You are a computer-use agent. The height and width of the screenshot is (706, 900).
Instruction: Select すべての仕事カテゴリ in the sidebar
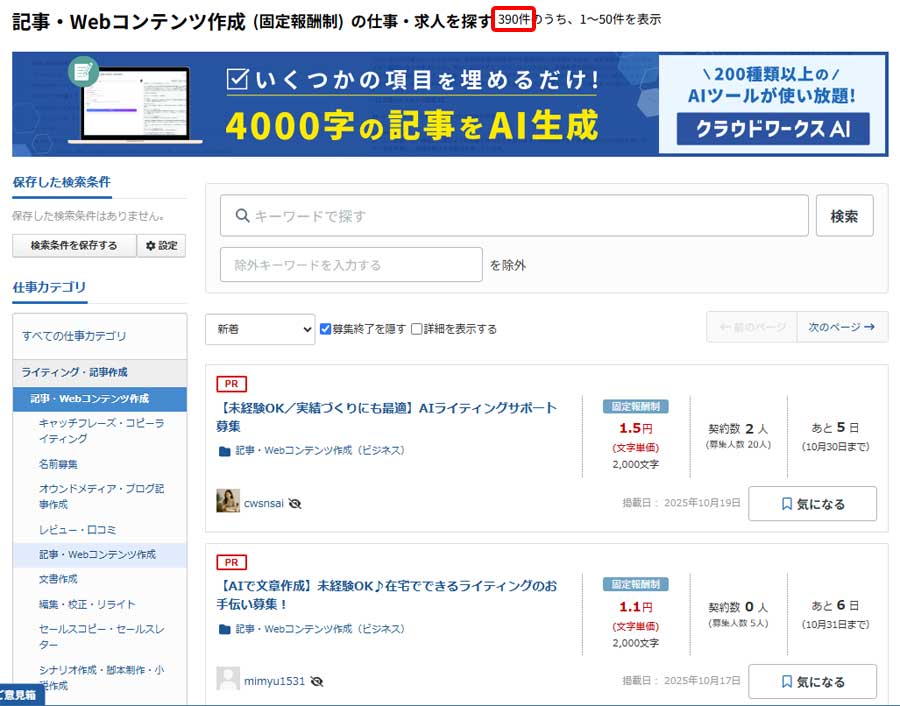coord(75,336)
